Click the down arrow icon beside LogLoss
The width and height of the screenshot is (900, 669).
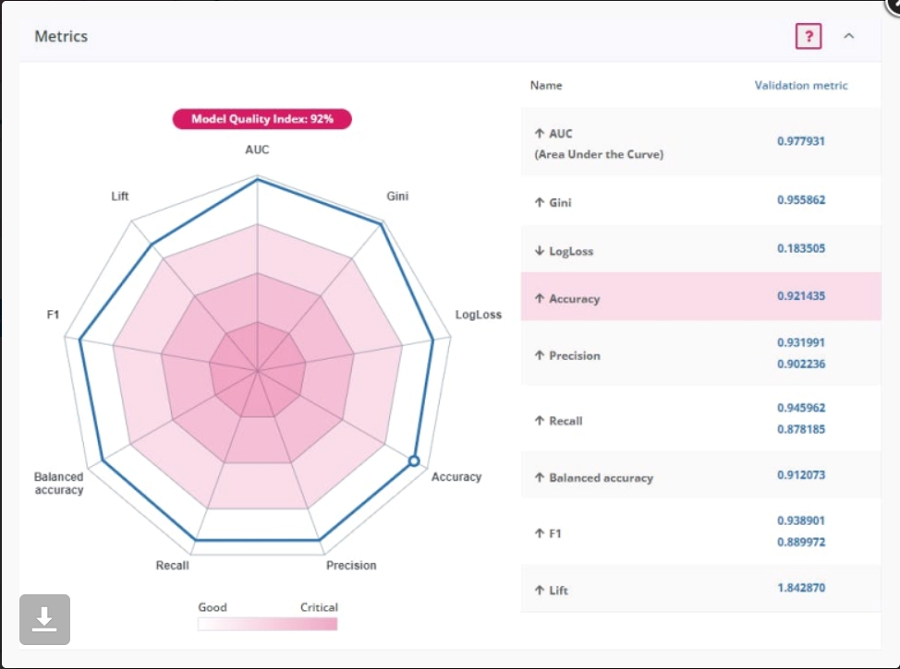pos(540,251)
